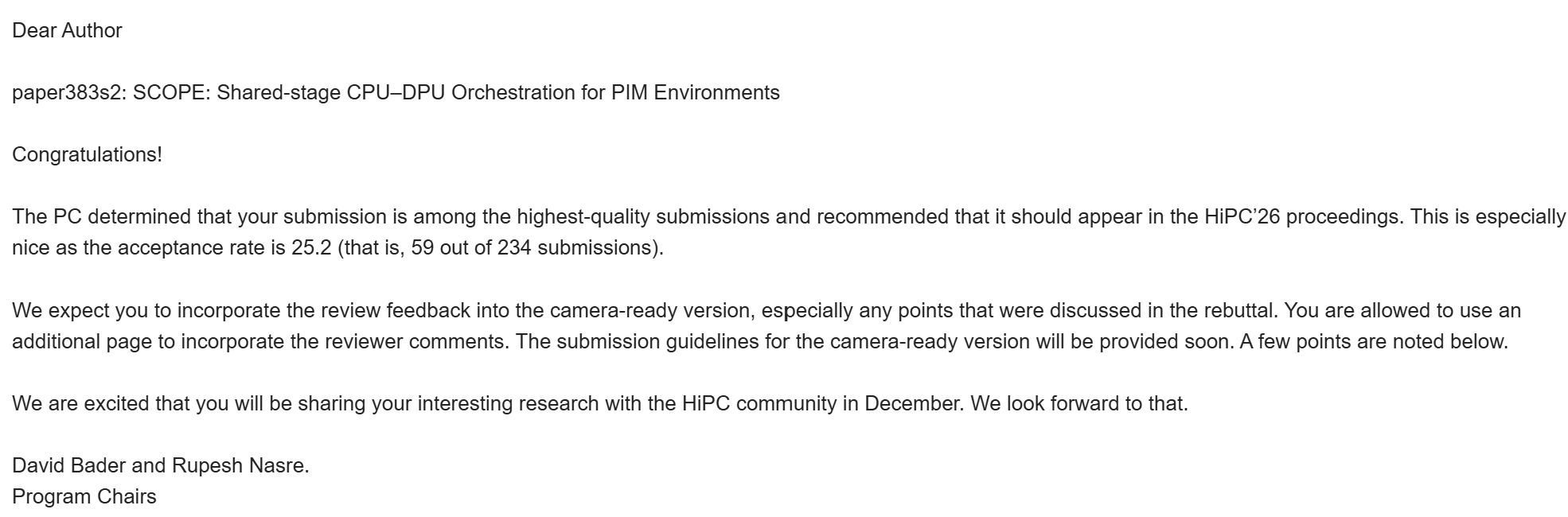1568x517 pixels.
Task: Click the 'Dear Author' greeting line
Action: pyautogui.click(x=67, y=30)
